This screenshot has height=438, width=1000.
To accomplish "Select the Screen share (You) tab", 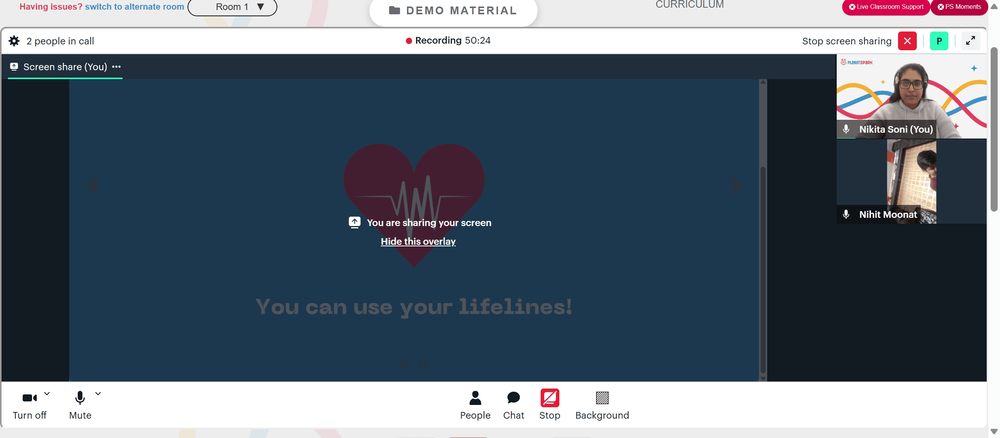I will tap(65, 67).
